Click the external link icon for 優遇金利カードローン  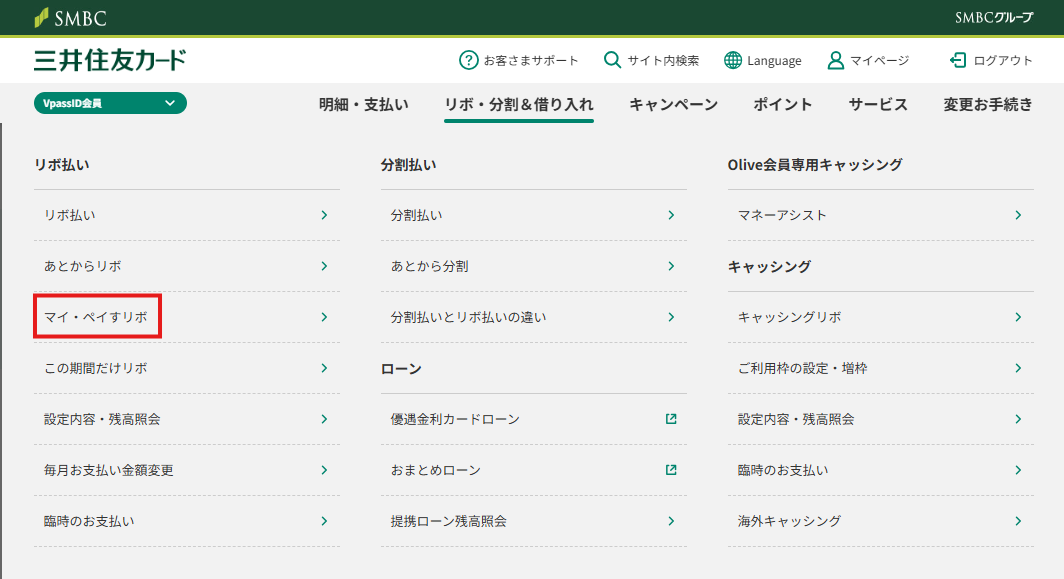point(671,419)
